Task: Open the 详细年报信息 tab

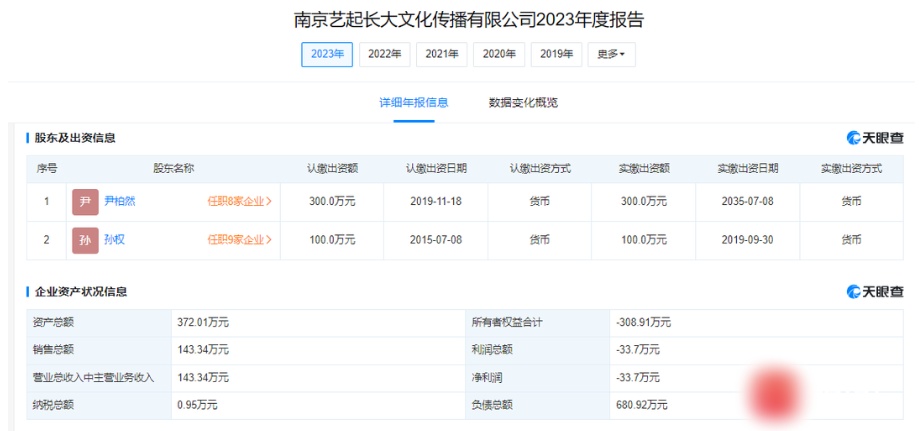Action: [x=414, y=103]
